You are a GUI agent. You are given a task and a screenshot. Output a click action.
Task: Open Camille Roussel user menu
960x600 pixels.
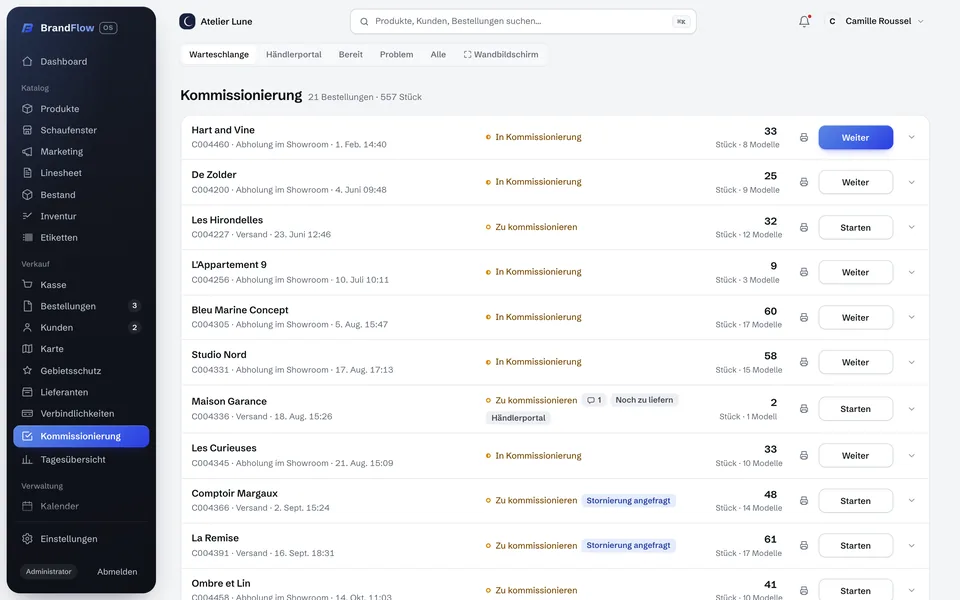(x=876, y=21)
